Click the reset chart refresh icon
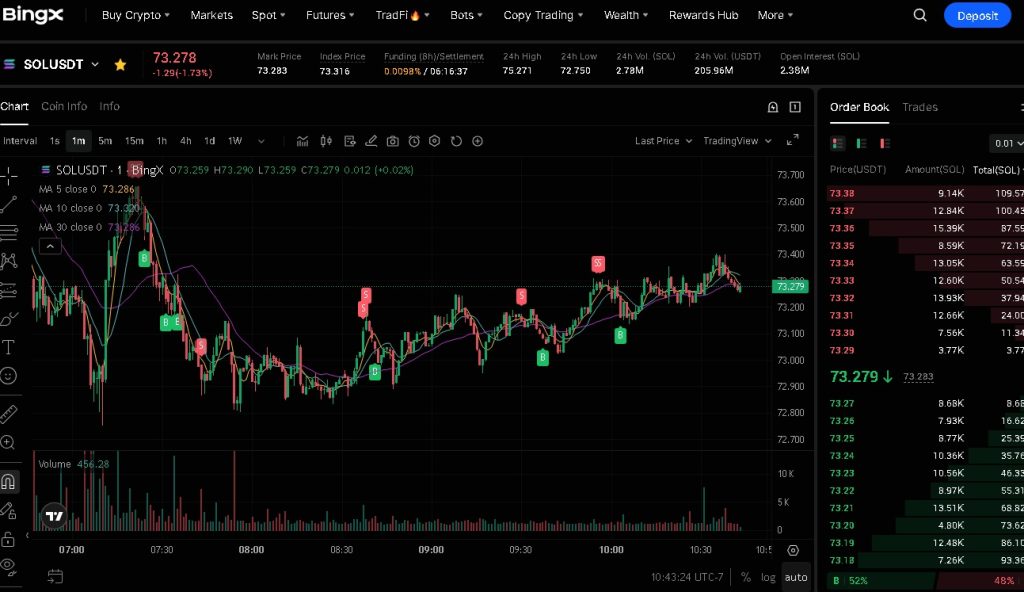Viewport: 1024px width, 592px height. (456, 141)
